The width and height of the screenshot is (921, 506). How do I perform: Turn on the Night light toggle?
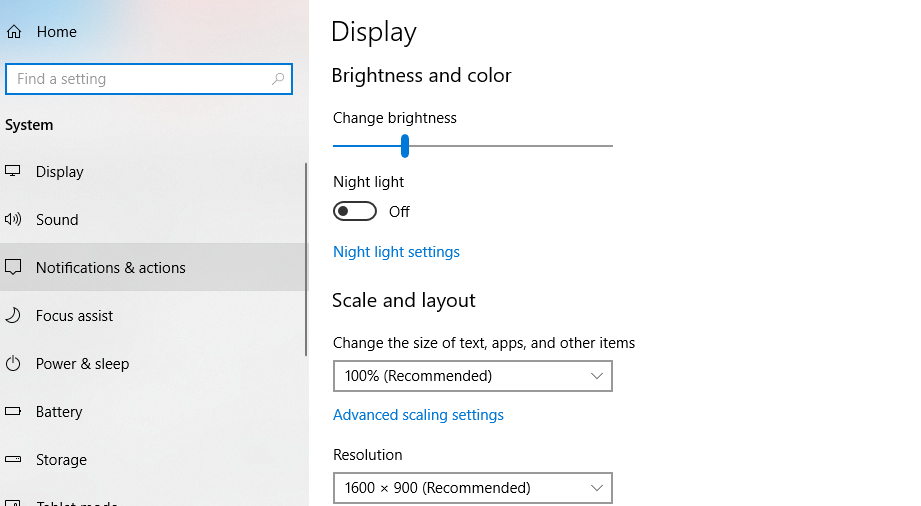tap(355, 211)
